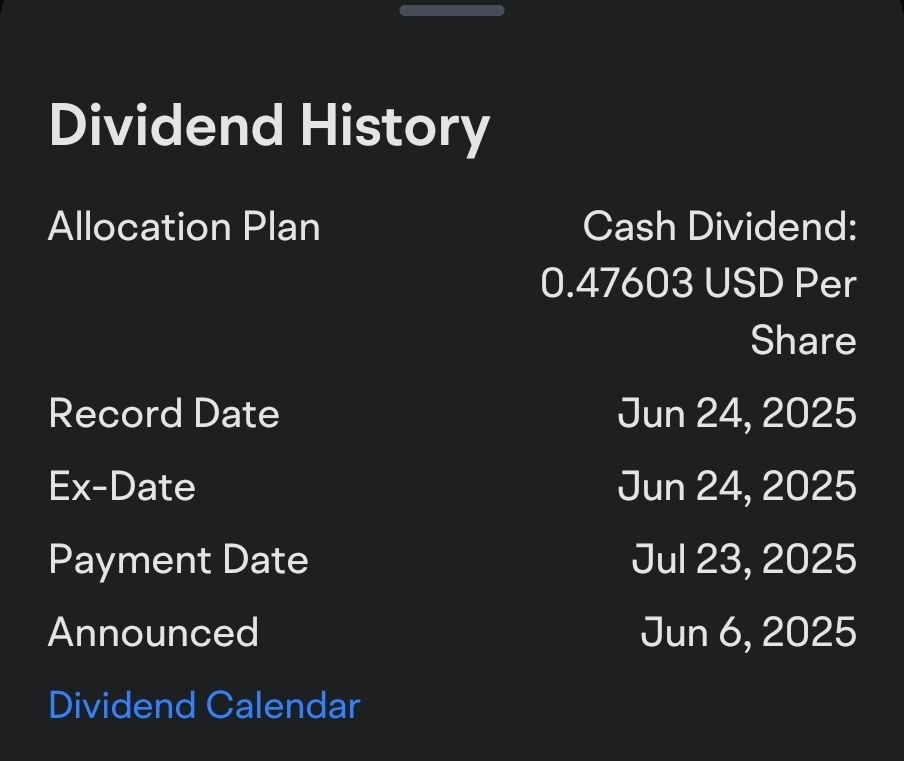
Task: Tap the word Dividend in title
Action: (167, 125)
